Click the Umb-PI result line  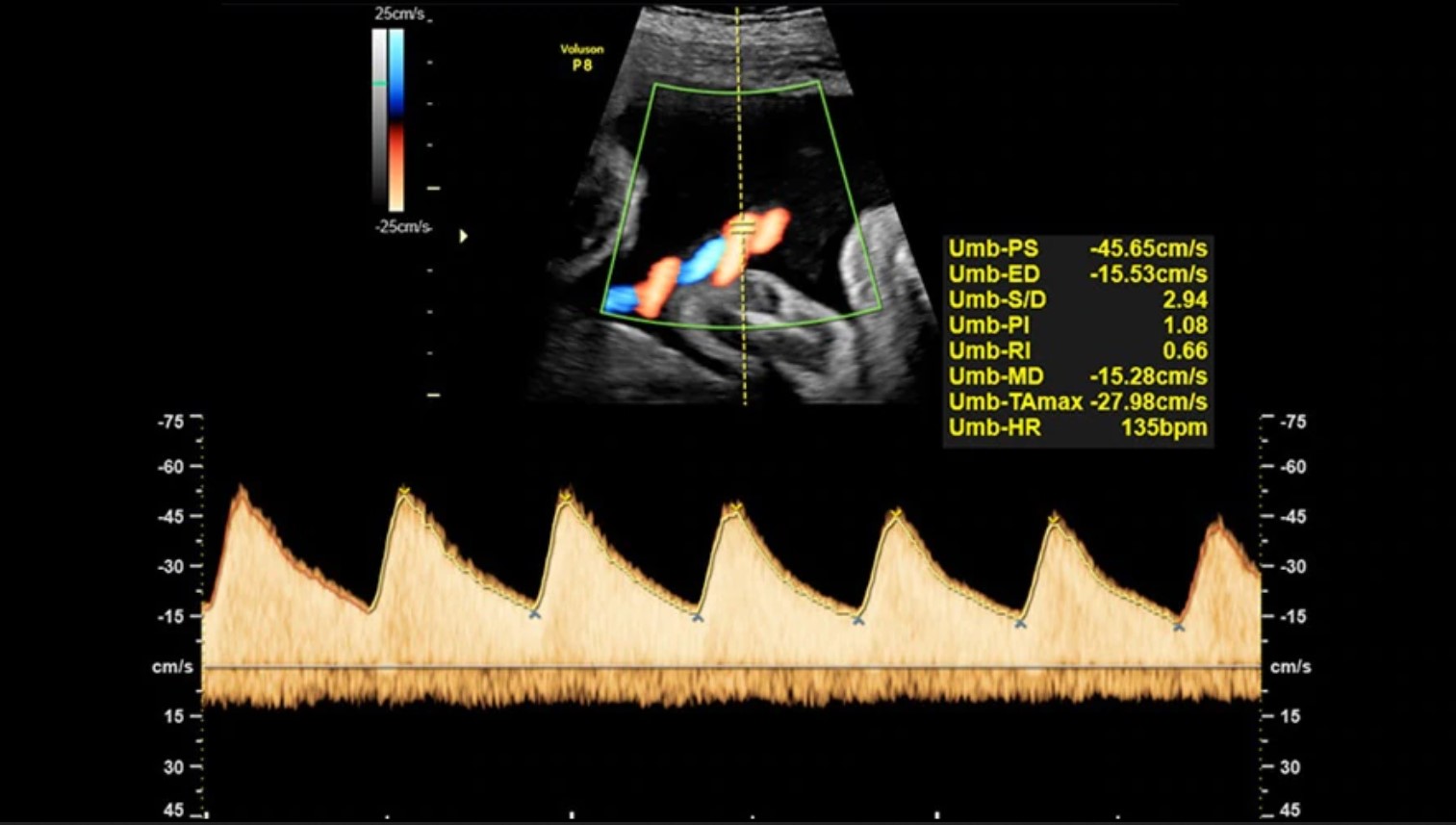click(x=1077, y=325)
